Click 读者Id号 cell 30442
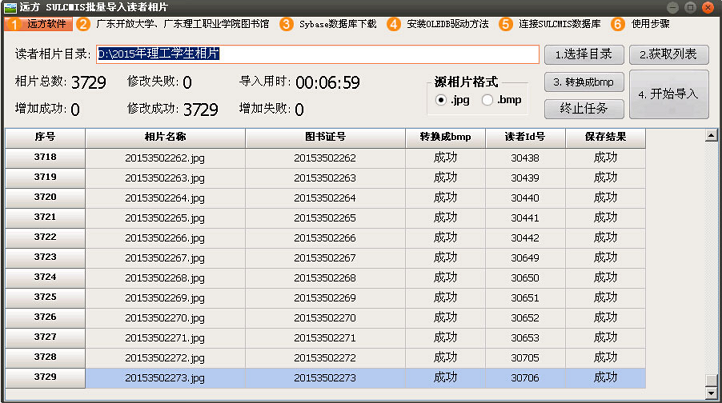722x403 pixels. 525,238
